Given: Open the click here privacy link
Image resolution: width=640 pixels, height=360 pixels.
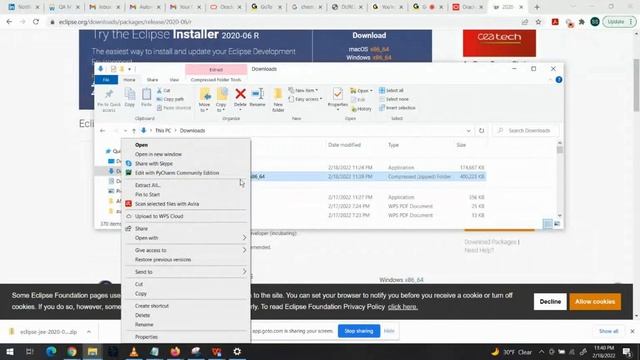Looking at the screenshot, I should (x=402, y=307).
